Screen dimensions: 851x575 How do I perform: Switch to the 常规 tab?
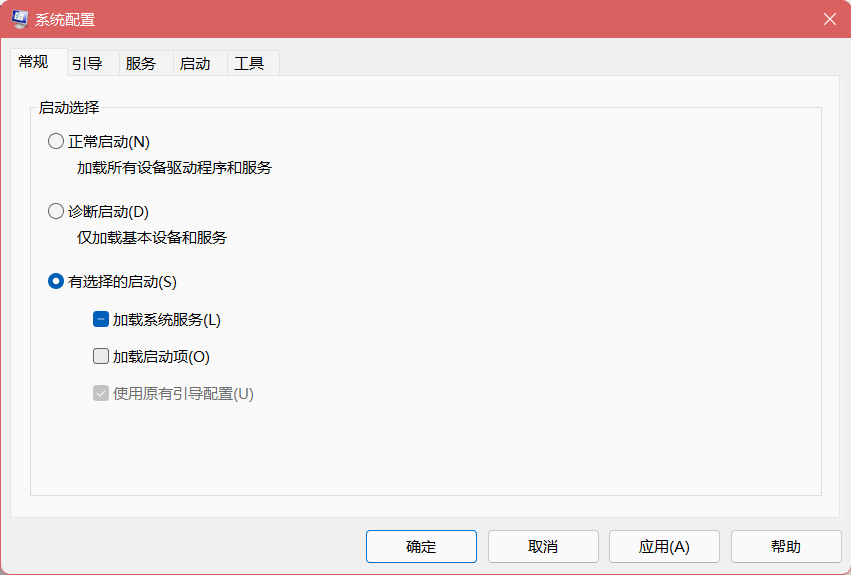39,62
